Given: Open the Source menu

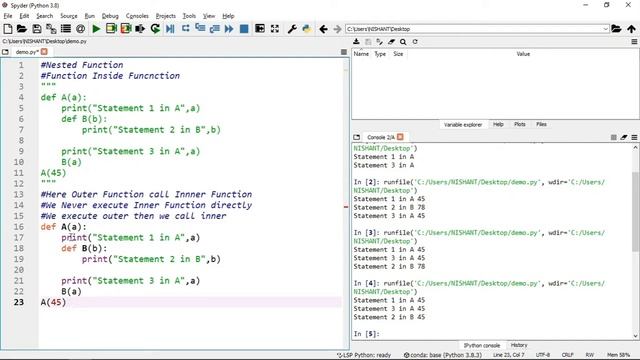Looking at the screenshot, I should click(69, 16).
